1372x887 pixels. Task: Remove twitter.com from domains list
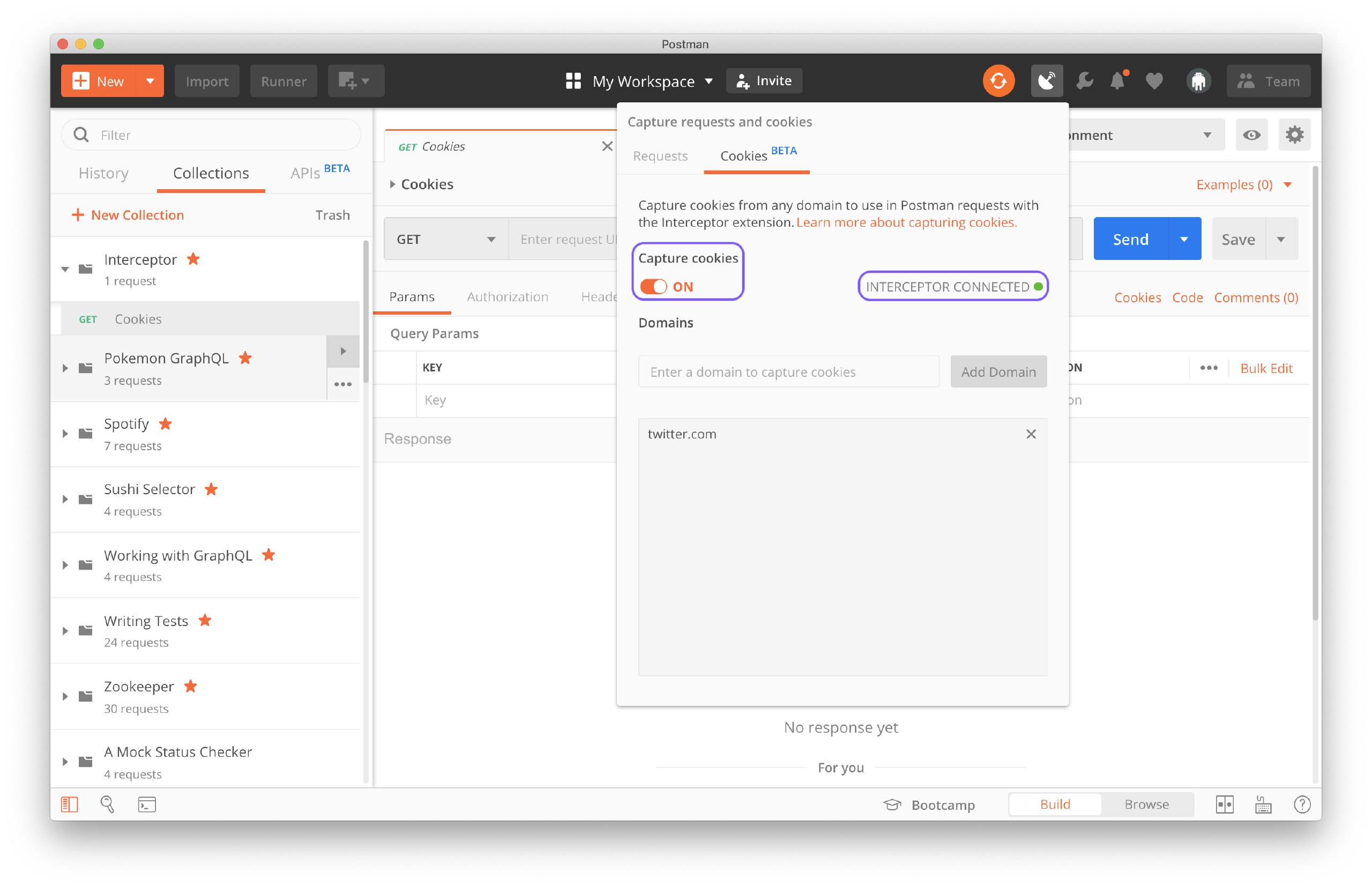(x=1031, y=434)
